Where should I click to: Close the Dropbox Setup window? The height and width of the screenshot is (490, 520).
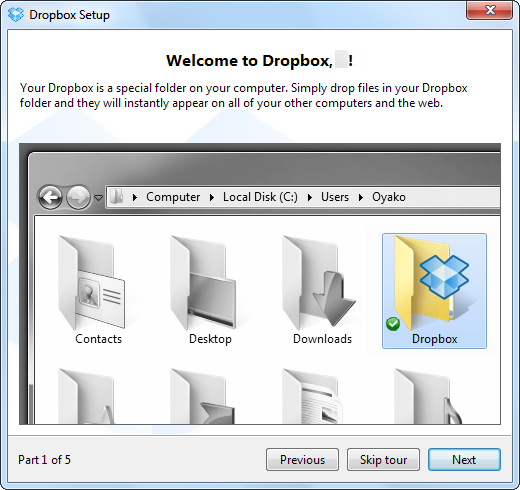click(489, 11)
